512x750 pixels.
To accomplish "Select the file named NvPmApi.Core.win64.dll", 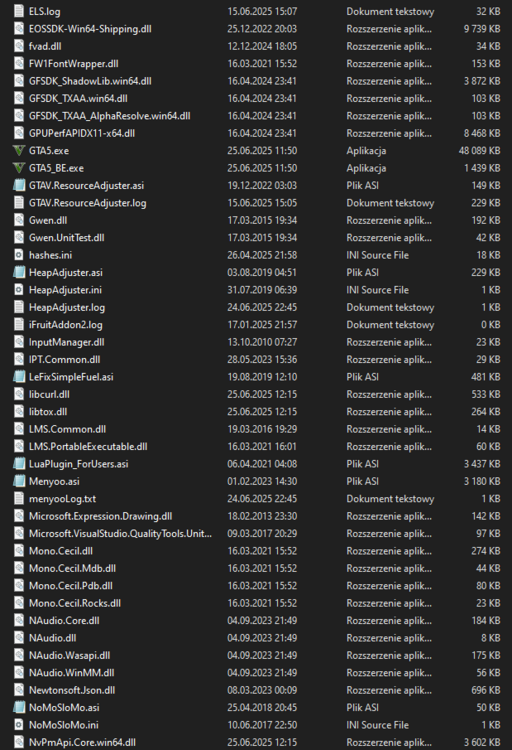I will click(82, 742).
